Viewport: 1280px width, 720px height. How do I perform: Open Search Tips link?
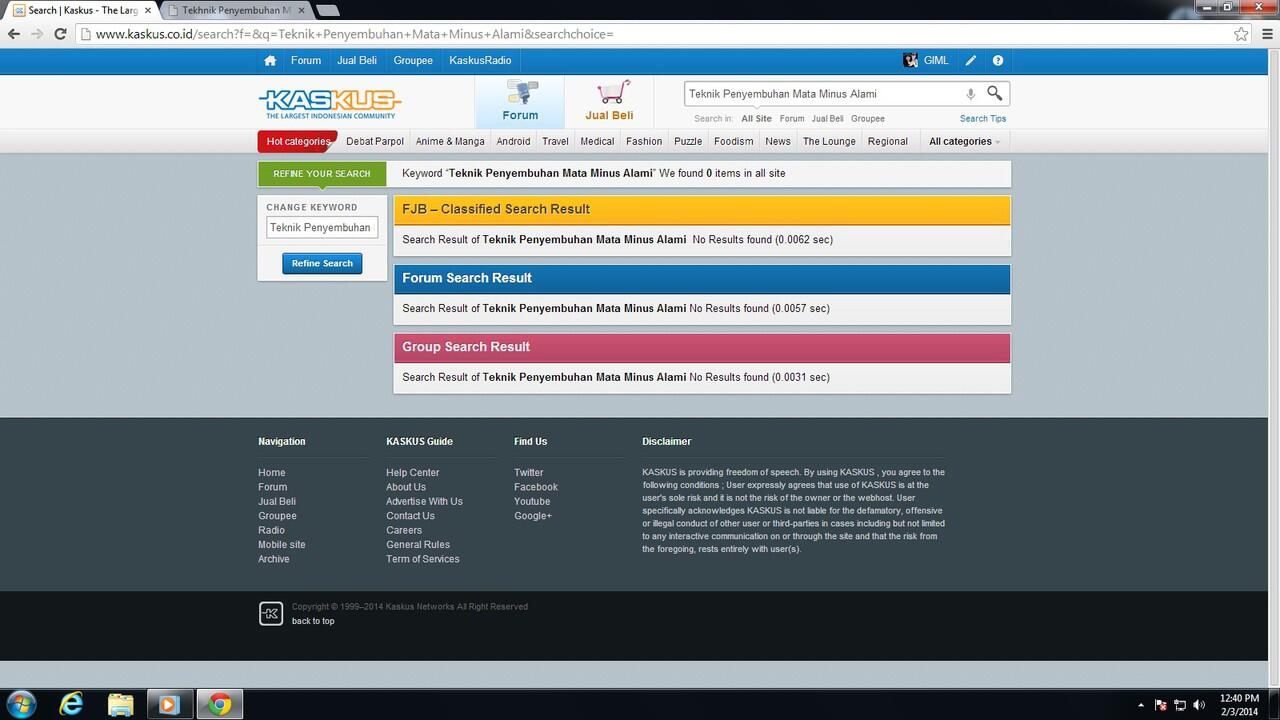(x=983, y=118)
